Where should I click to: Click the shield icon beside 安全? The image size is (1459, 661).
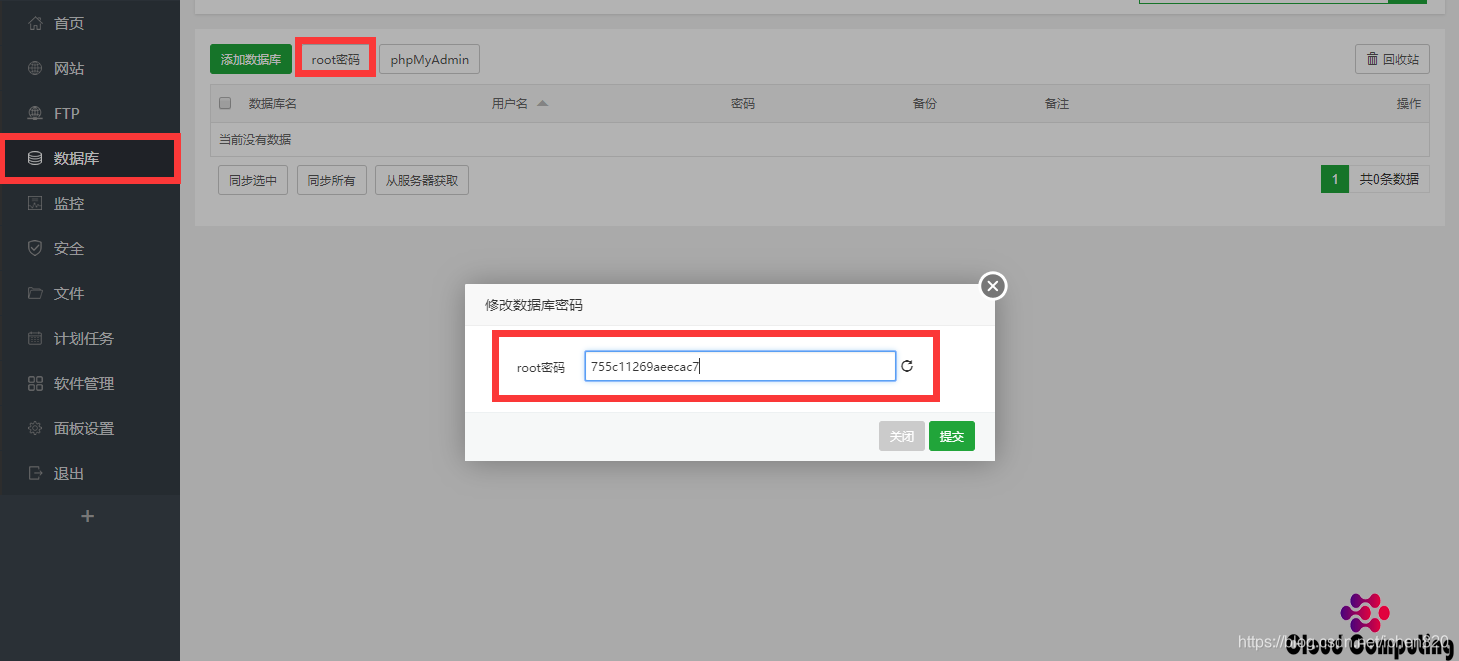click(x=35, y=248)
